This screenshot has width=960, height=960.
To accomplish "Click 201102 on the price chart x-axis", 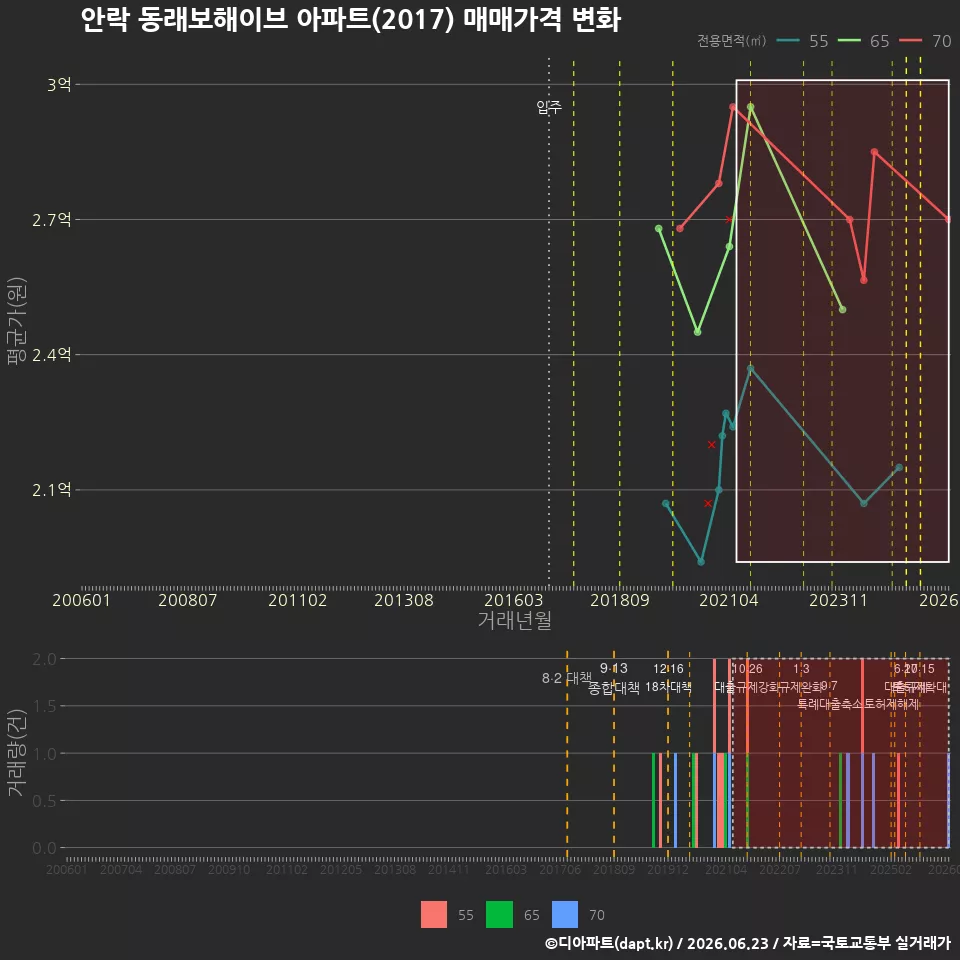I will [298, 600].
